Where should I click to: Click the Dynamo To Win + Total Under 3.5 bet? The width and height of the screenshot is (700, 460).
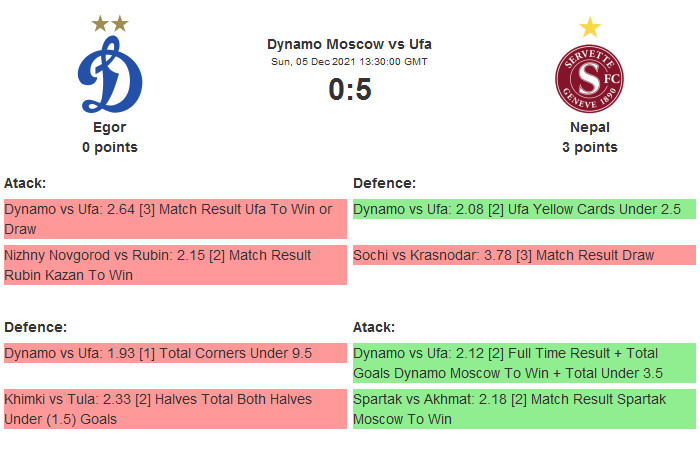[523, 362]
